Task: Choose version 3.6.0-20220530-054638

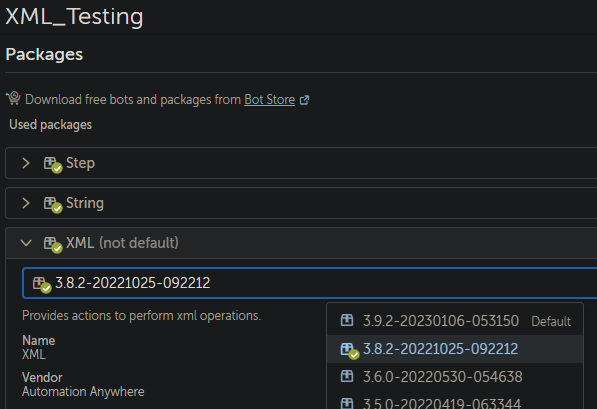Action: click(455, 377)
